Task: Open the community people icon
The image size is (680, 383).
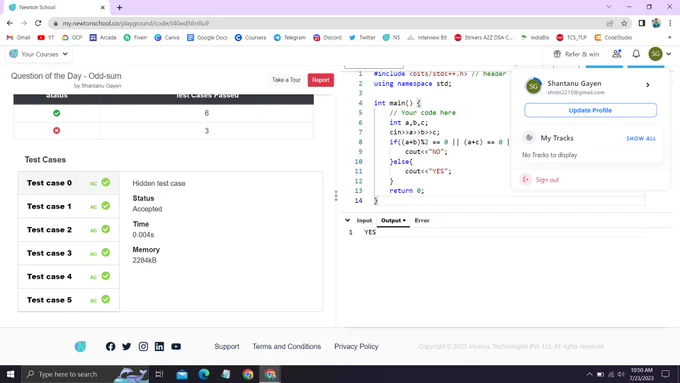Action: click(x=616, y=54)
